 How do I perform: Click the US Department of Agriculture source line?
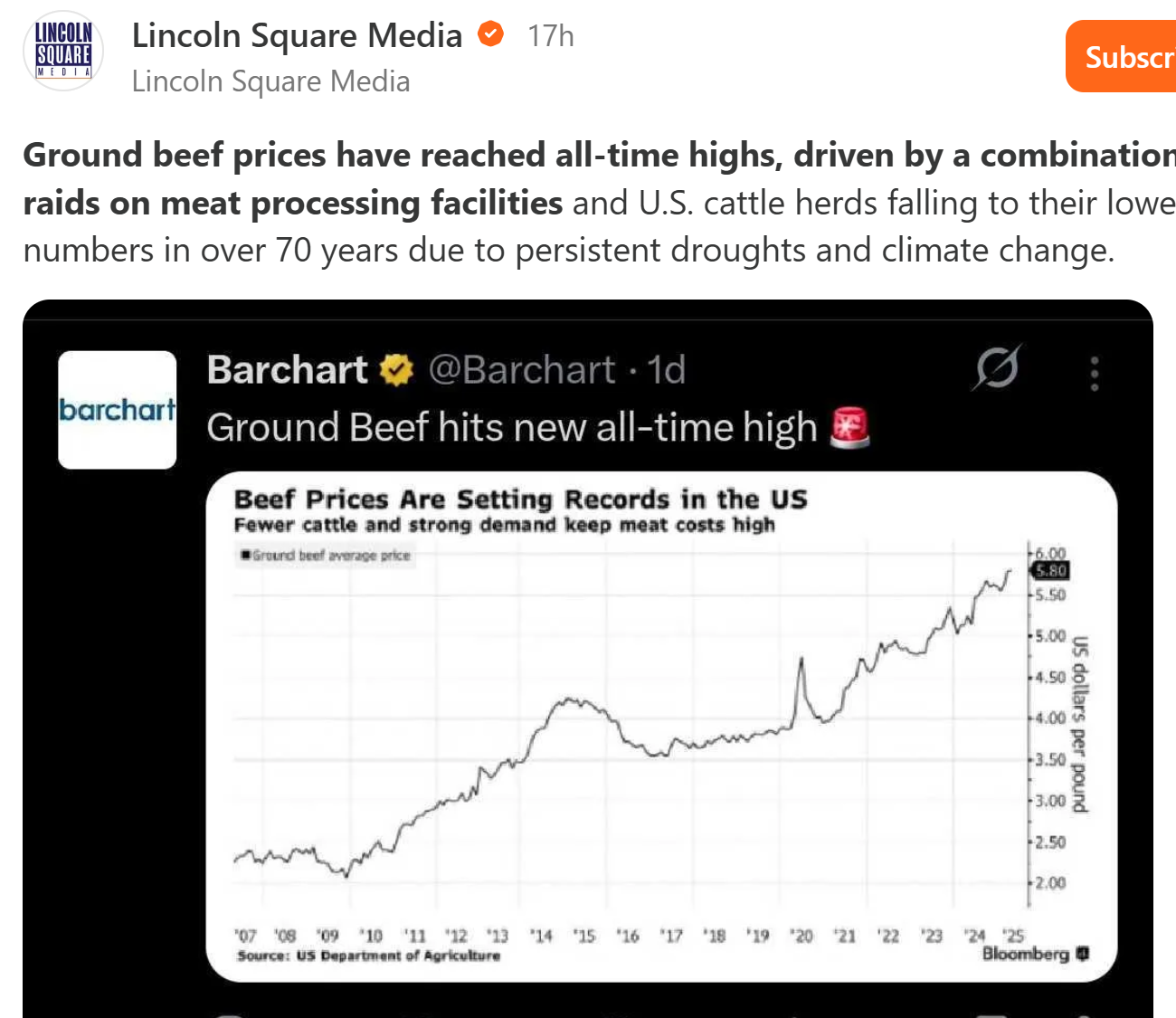368,956
